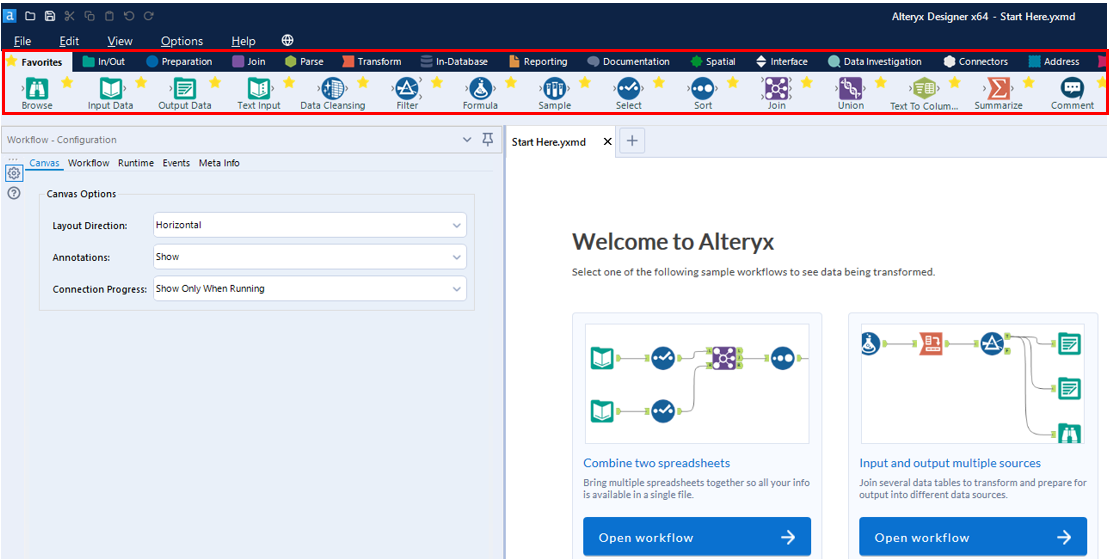Toggle favorite star next to Filter
Image resolution: width=1111 pixels, height=559 pixels.
coord(436,82)
